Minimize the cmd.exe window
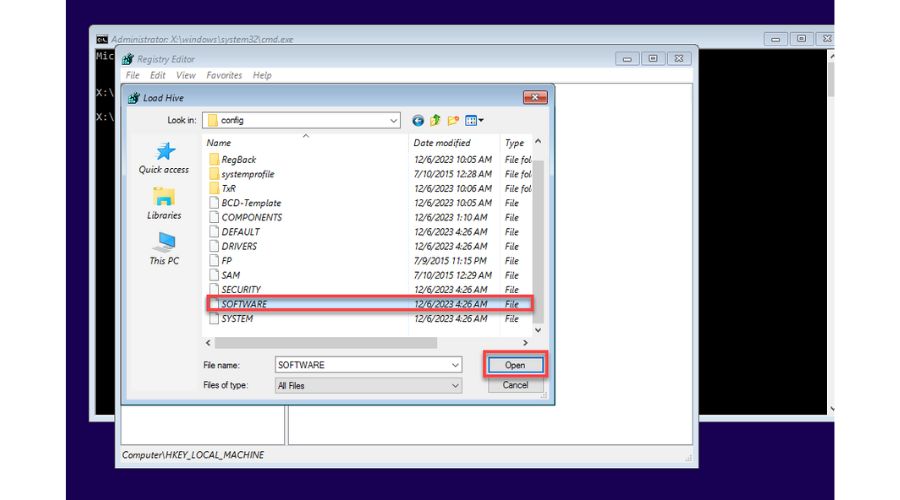The width and height of the screenshot is (900, 500). pyautogui.click(x=775, y=39)
